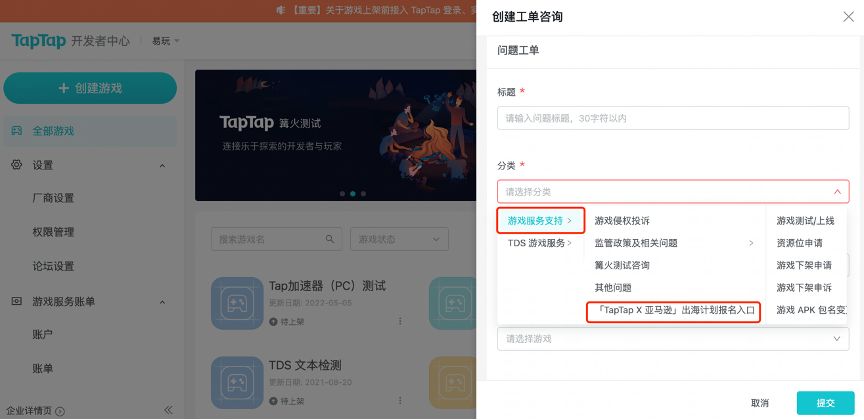The height and width of the screenshot is (420, 864).
Task: Select the first banner carousel dot
Action: 342,194
